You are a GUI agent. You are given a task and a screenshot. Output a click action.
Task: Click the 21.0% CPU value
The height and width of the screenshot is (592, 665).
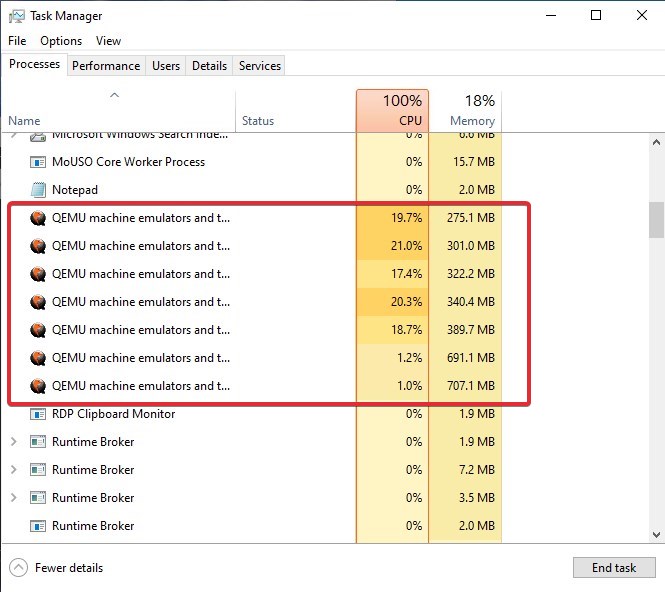pos(406,246)
